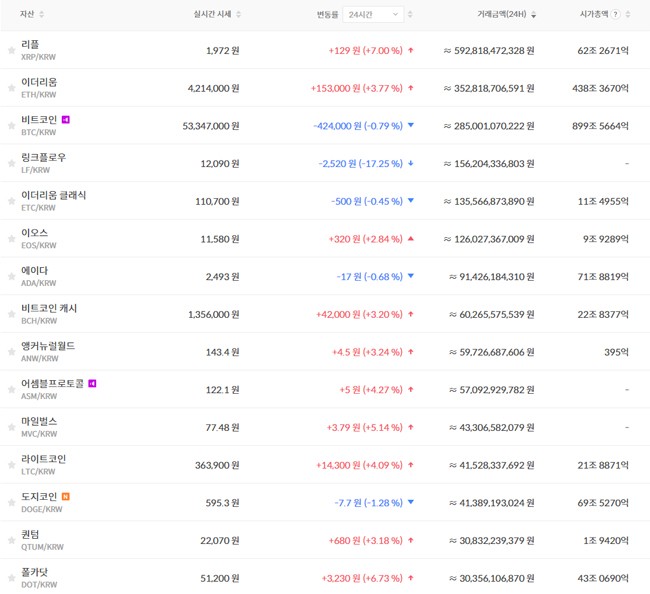The width and height of the screenshot is (650, 594).
Task: Click the +129 원 (+7.00 %) change
Action: pos(365,51)
